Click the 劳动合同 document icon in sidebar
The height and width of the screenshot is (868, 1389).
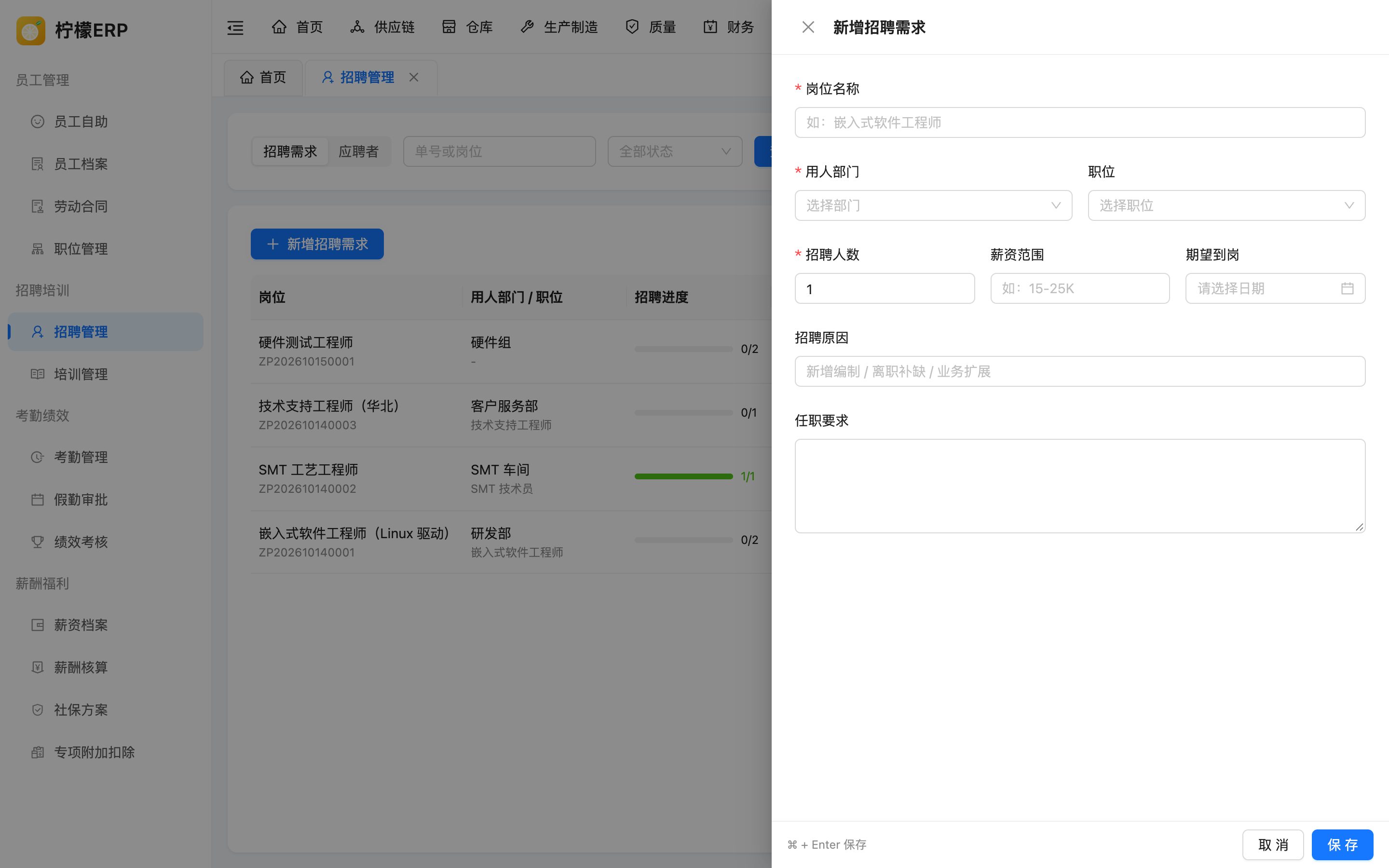[x=37, y=207]
